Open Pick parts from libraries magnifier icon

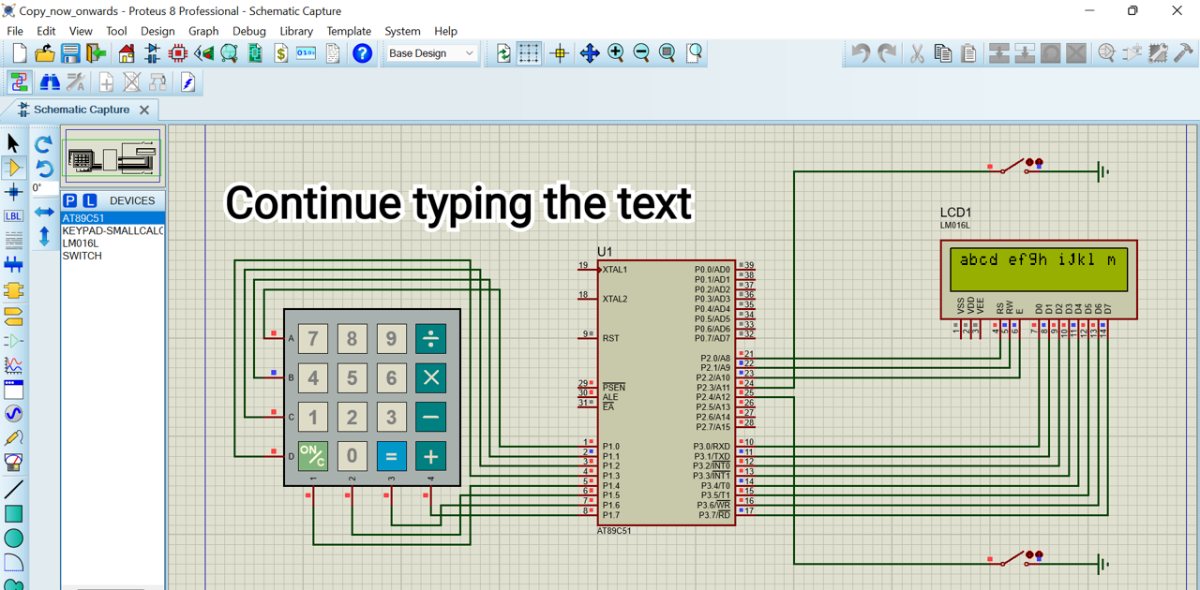[1106, 53]
